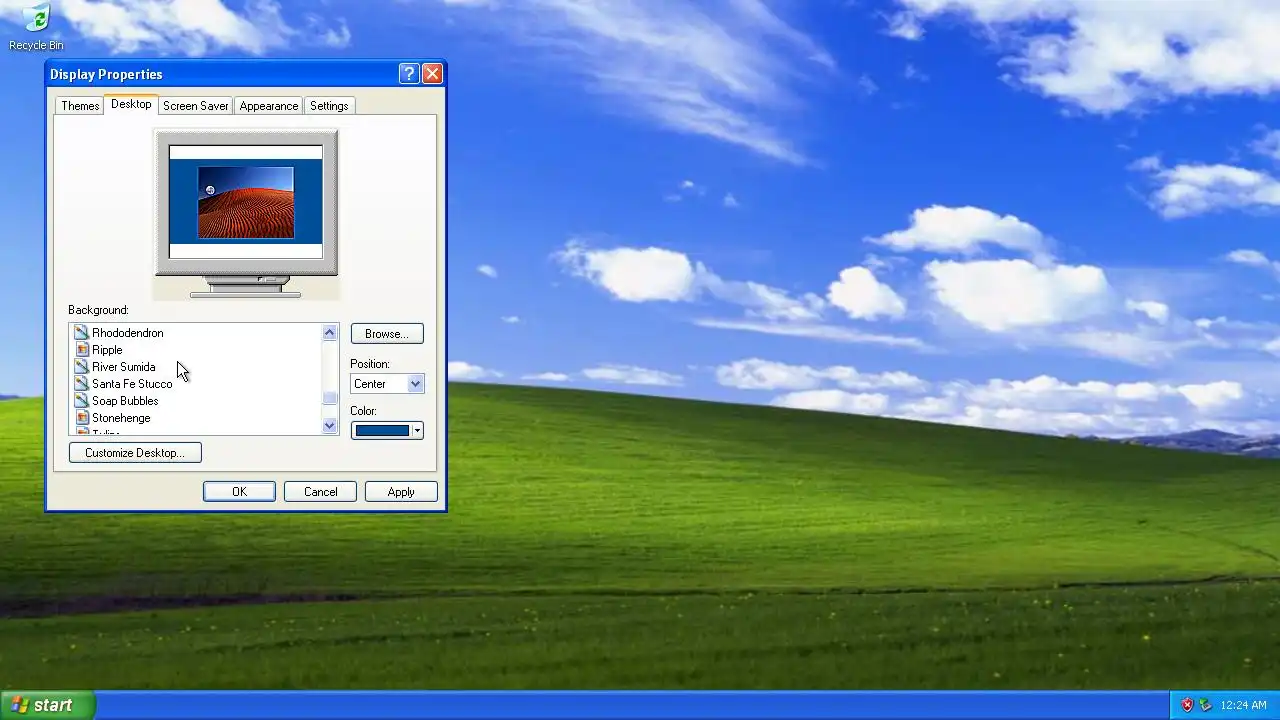Click the Soap Bubbles file icon

pyautogui.click(x=82, y=401)
